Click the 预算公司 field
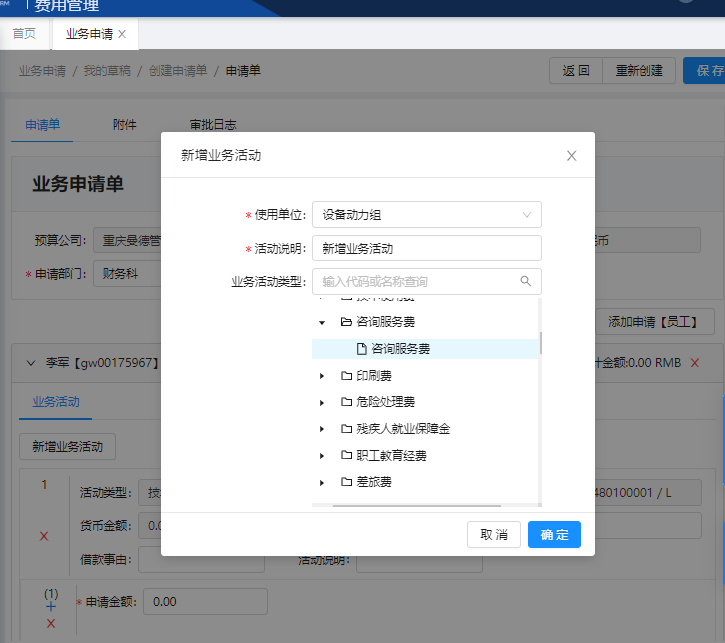Viewport: 725px width, 643px height. point(127,240)
